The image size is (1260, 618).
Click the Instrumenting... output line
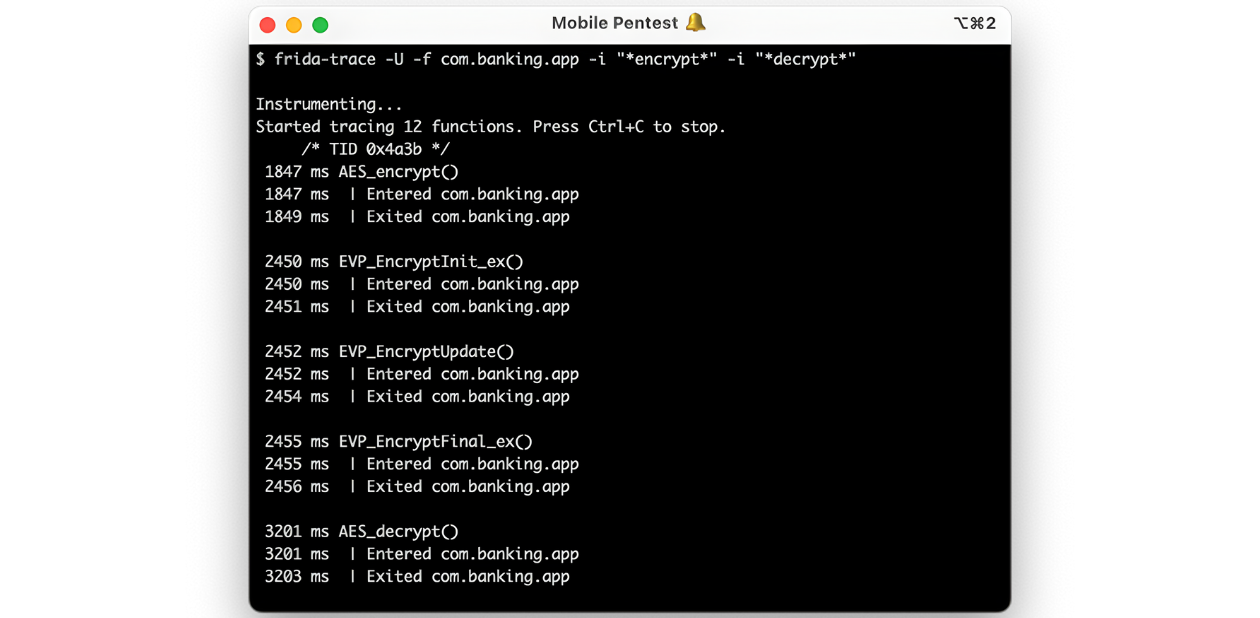pos(329,104)
